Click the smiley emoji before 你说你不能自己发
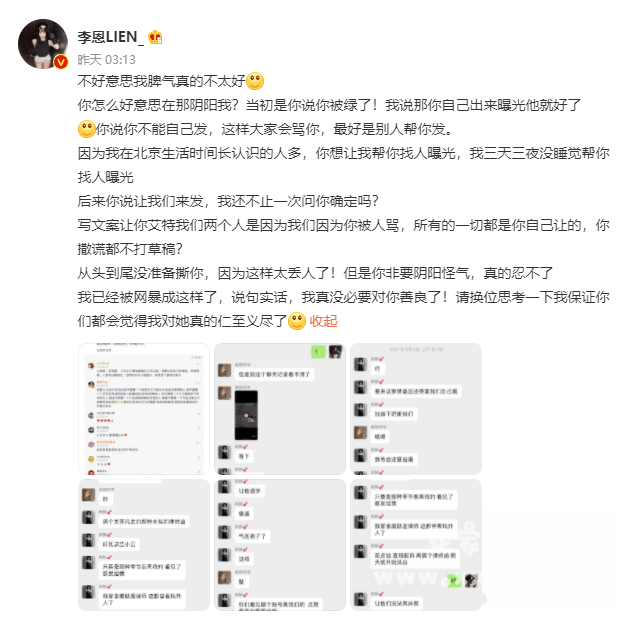Viewport: 638px width, 626px height. (x=86, y=129)
